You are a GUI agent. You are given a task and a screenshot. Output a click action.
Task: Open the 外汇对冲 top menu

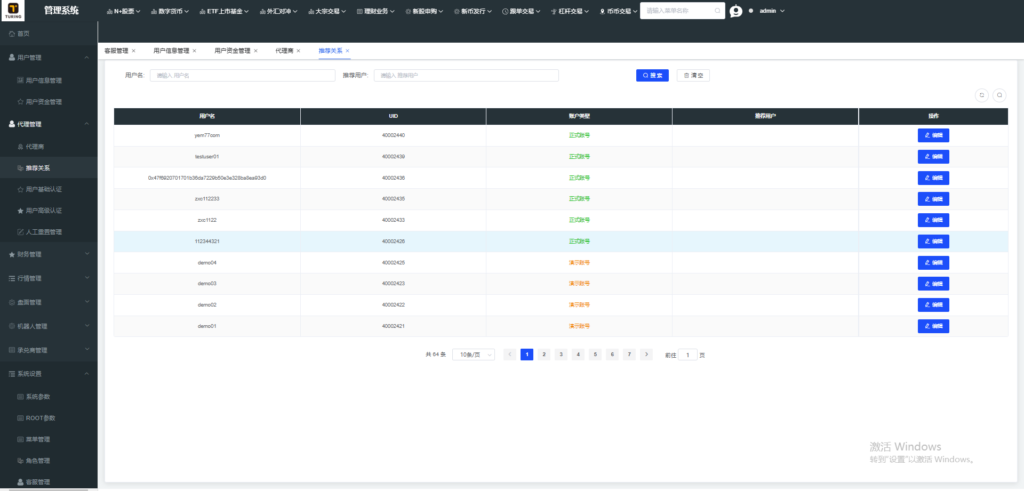[x=278, y=11]
